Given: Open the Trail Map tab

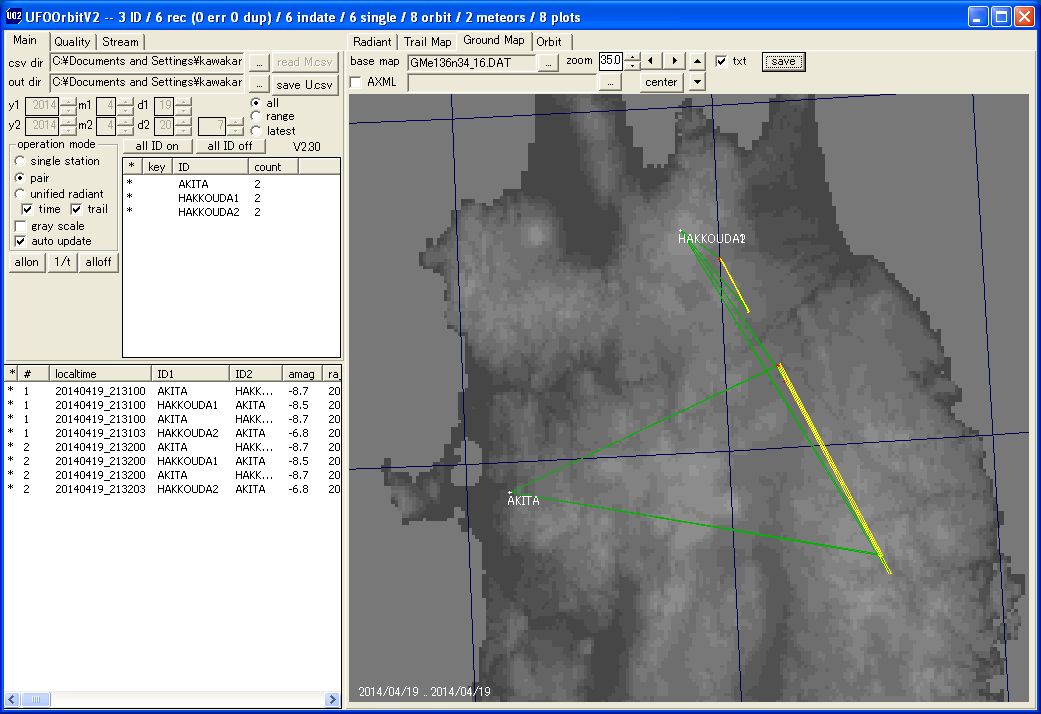Looking at the screenshot, I should [428, 42].
